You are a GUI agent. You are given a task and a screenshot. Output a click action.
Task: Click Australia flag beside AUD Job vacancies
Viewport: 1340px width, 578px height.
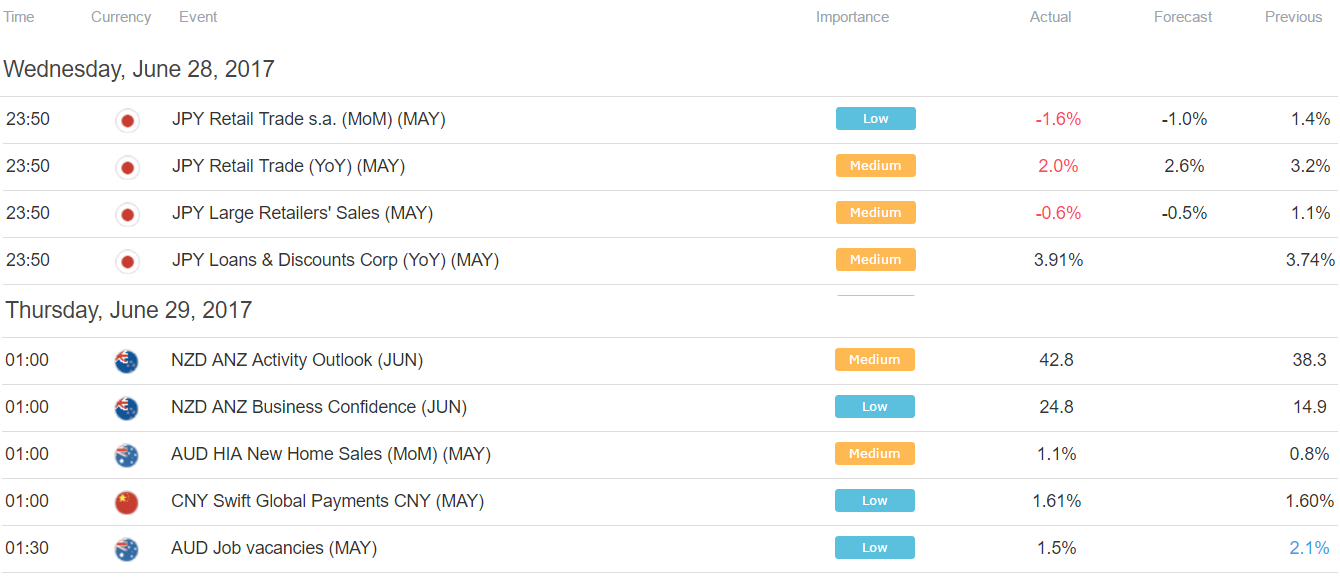tap(127, 549)
